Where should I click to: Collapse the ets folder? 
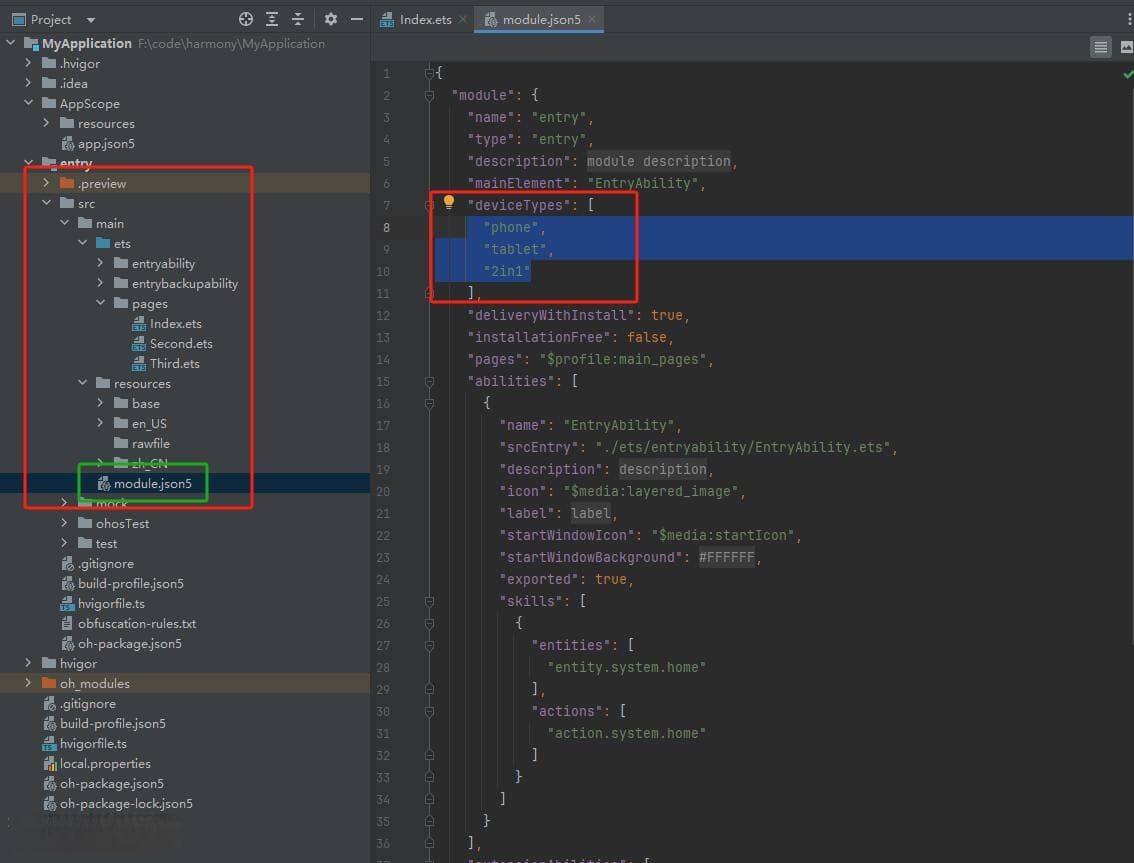[82, 243]
